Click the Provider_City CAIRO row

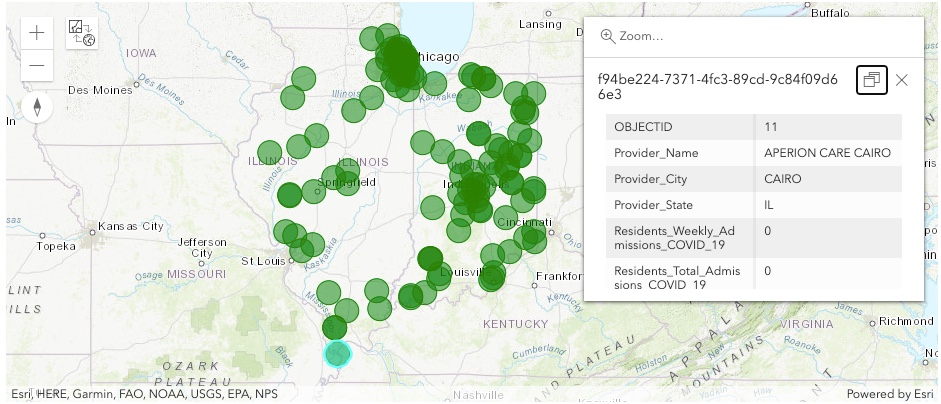pos(754,179)
